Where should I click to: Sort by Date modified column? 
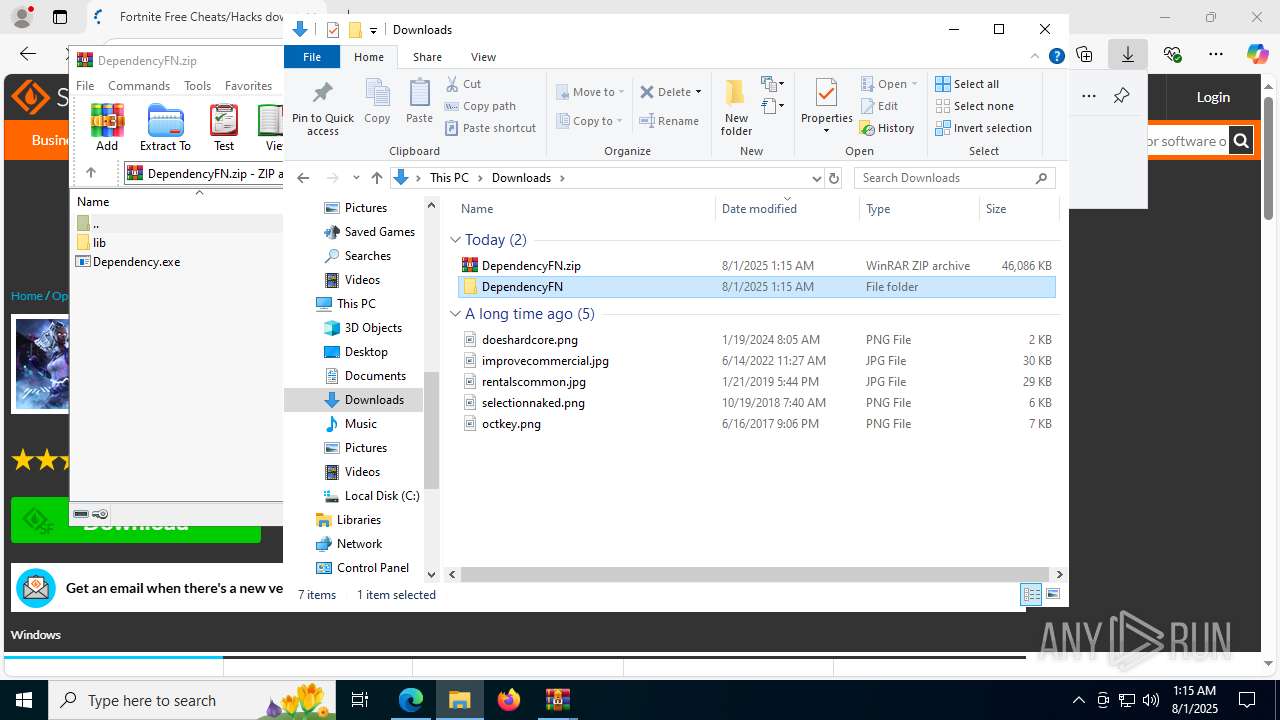(x=759, y=209)
